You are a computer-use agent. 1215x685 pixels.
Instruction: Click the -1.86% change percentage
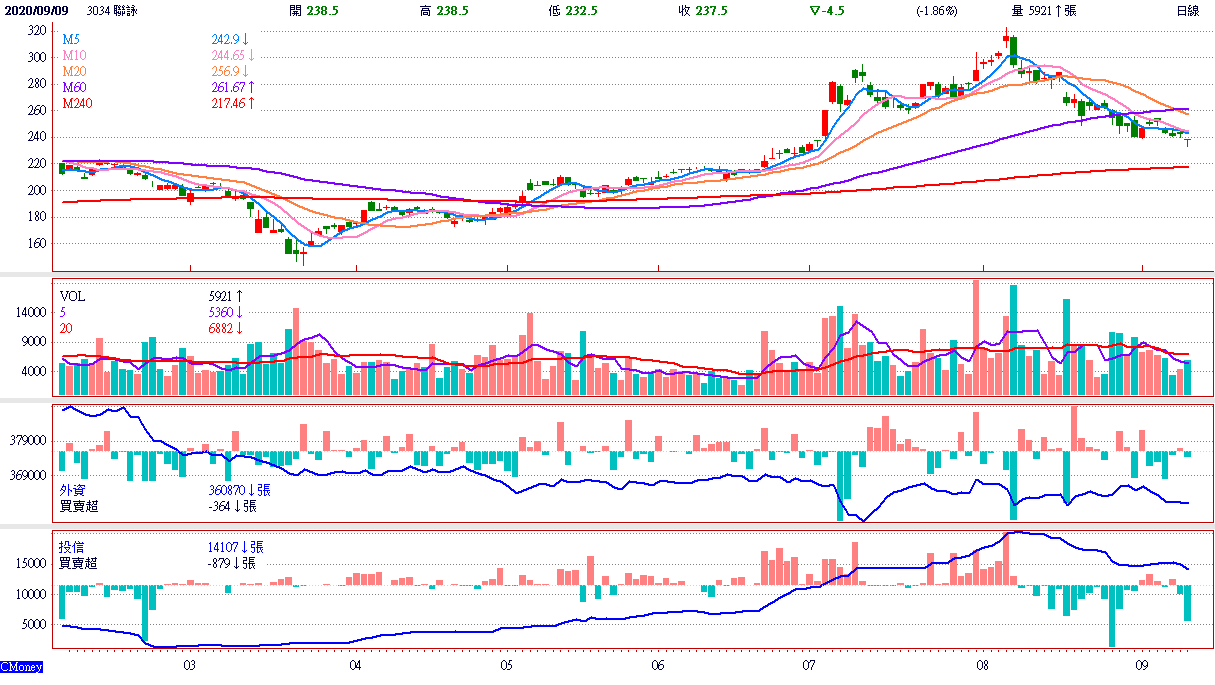937,10
